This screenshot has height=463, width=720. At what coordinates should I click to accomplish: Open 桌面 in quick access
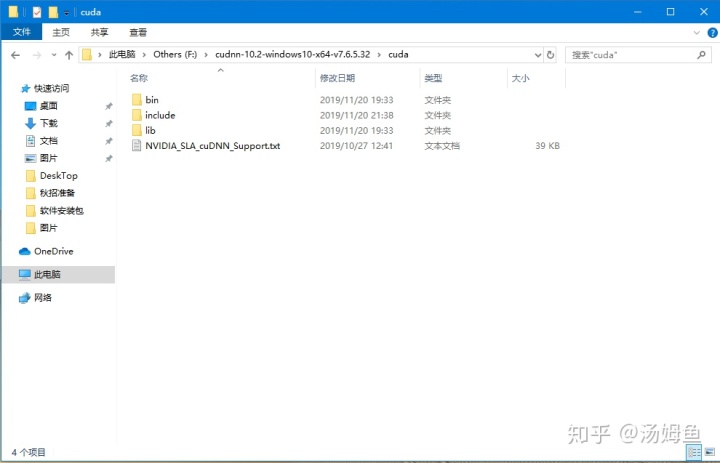(48, 106)
